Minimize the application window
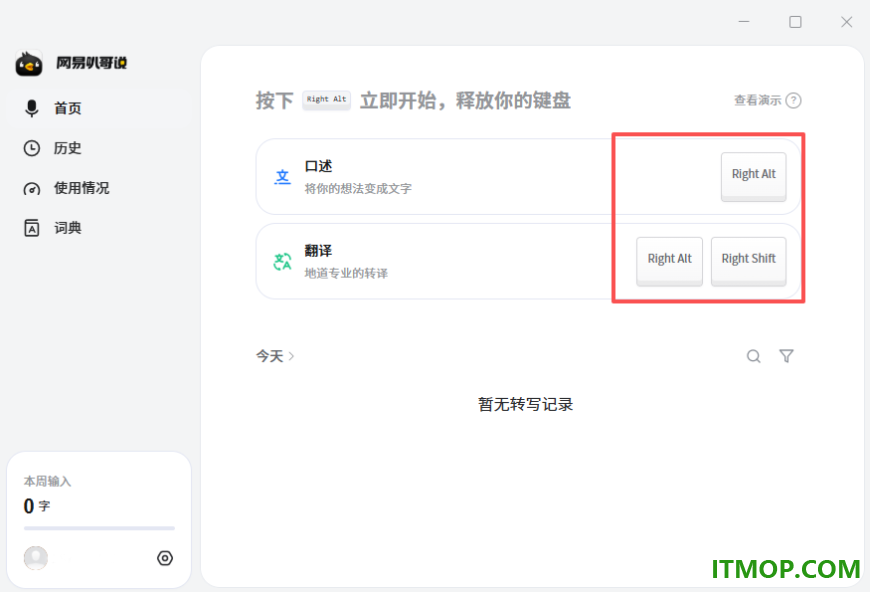 coord(744,22)
